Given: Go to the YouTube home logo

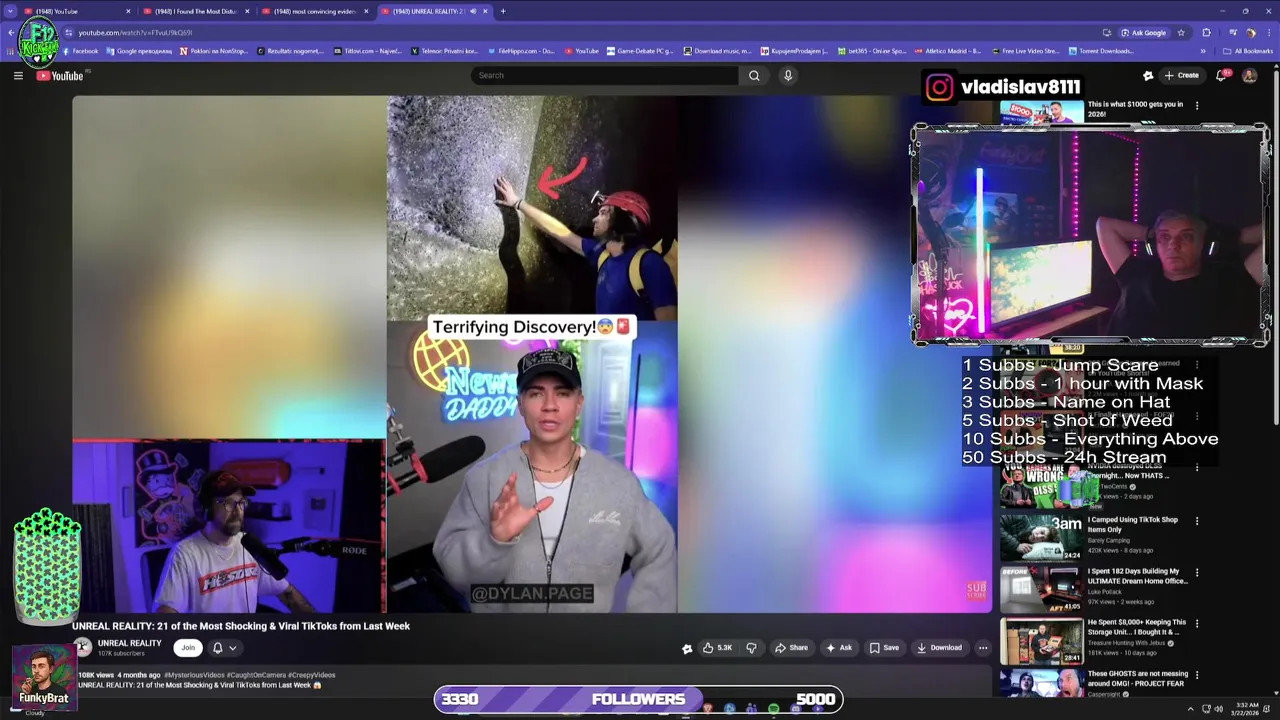Looking at the screenshot, I should [61, 76].
